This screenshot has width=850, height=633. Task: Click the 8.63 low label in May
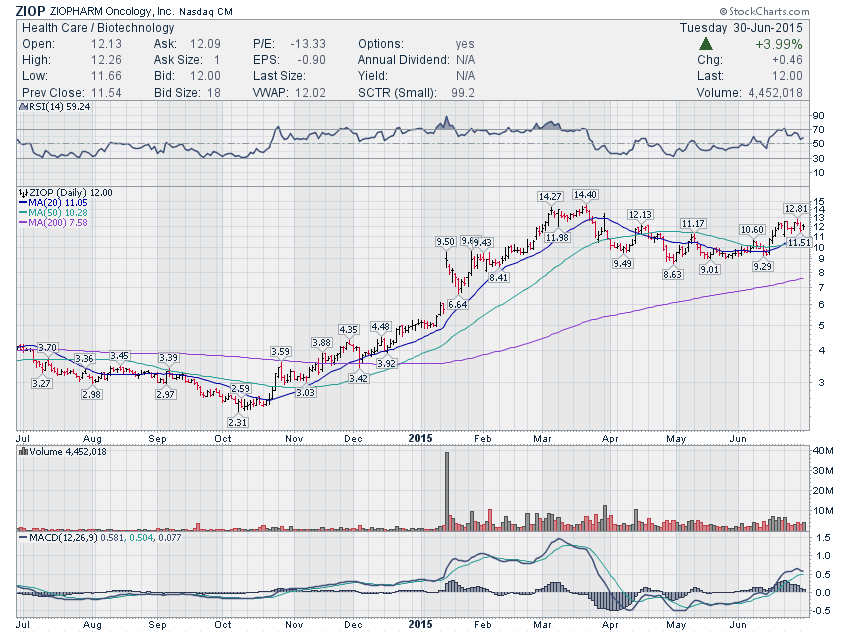click(672, 274)
